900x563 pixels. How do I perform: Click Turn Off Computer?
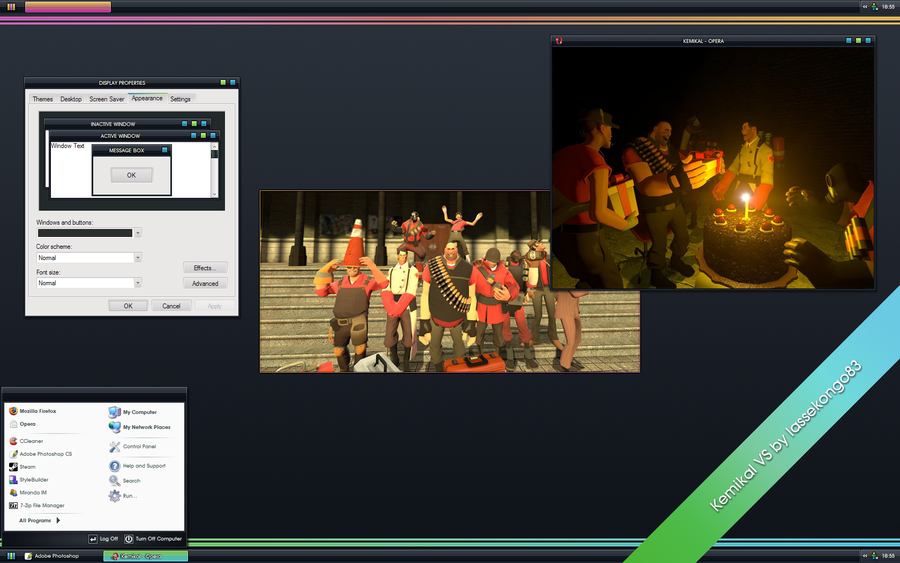tap(153, 539)
